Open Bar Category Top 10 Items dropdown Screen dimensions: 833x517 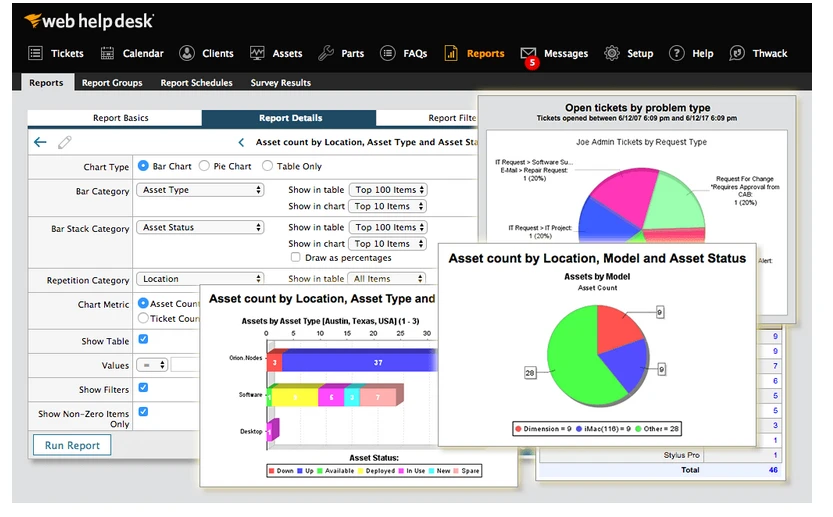[388, 206]
